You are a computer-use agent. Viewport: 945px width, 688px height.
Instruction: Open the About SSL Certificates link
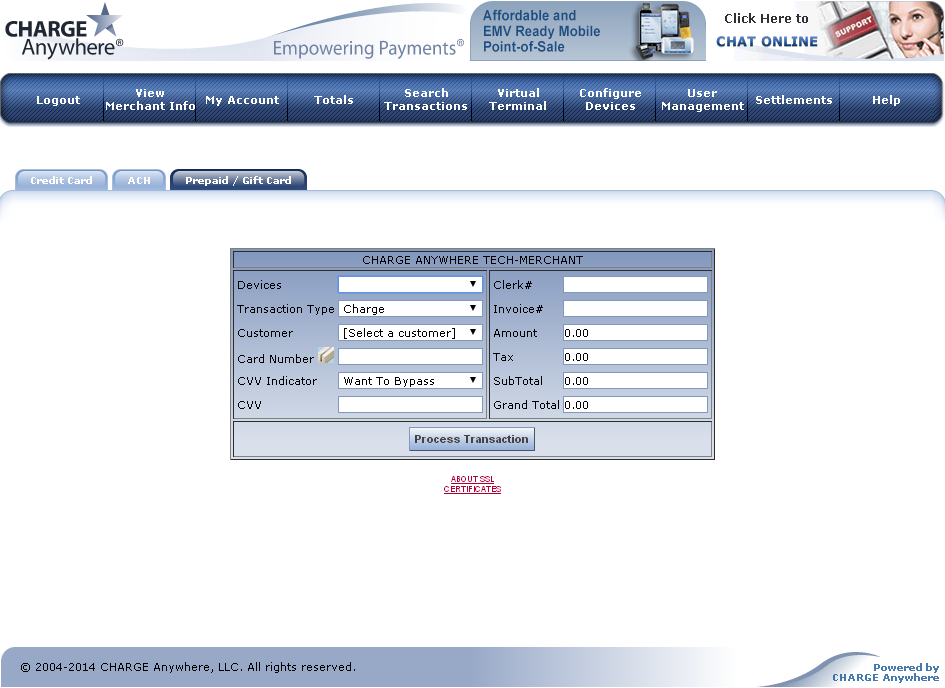472,484
